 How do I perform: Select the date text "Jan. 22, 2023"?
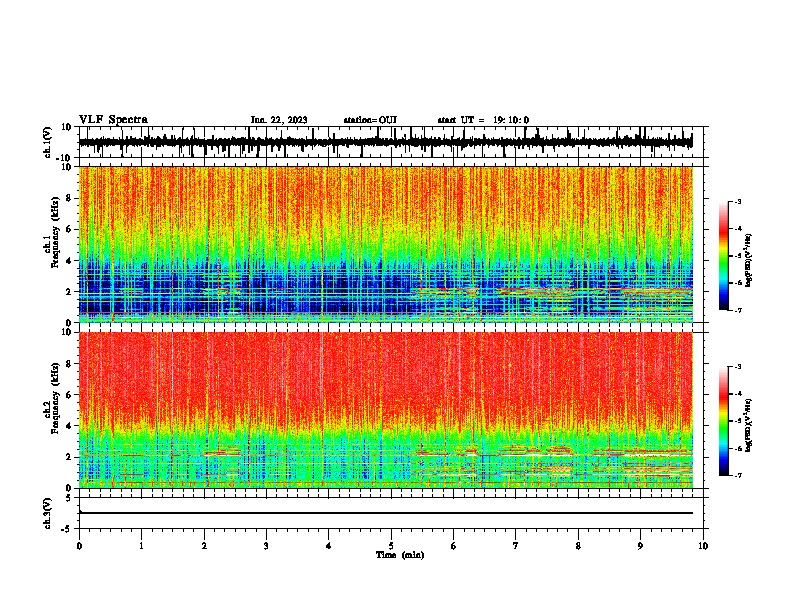pos(279,120)
